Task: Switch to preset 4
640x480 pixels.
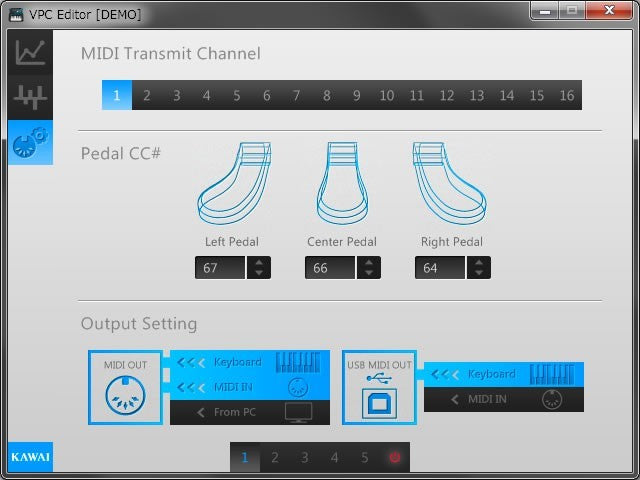Action: click(335, 457)
